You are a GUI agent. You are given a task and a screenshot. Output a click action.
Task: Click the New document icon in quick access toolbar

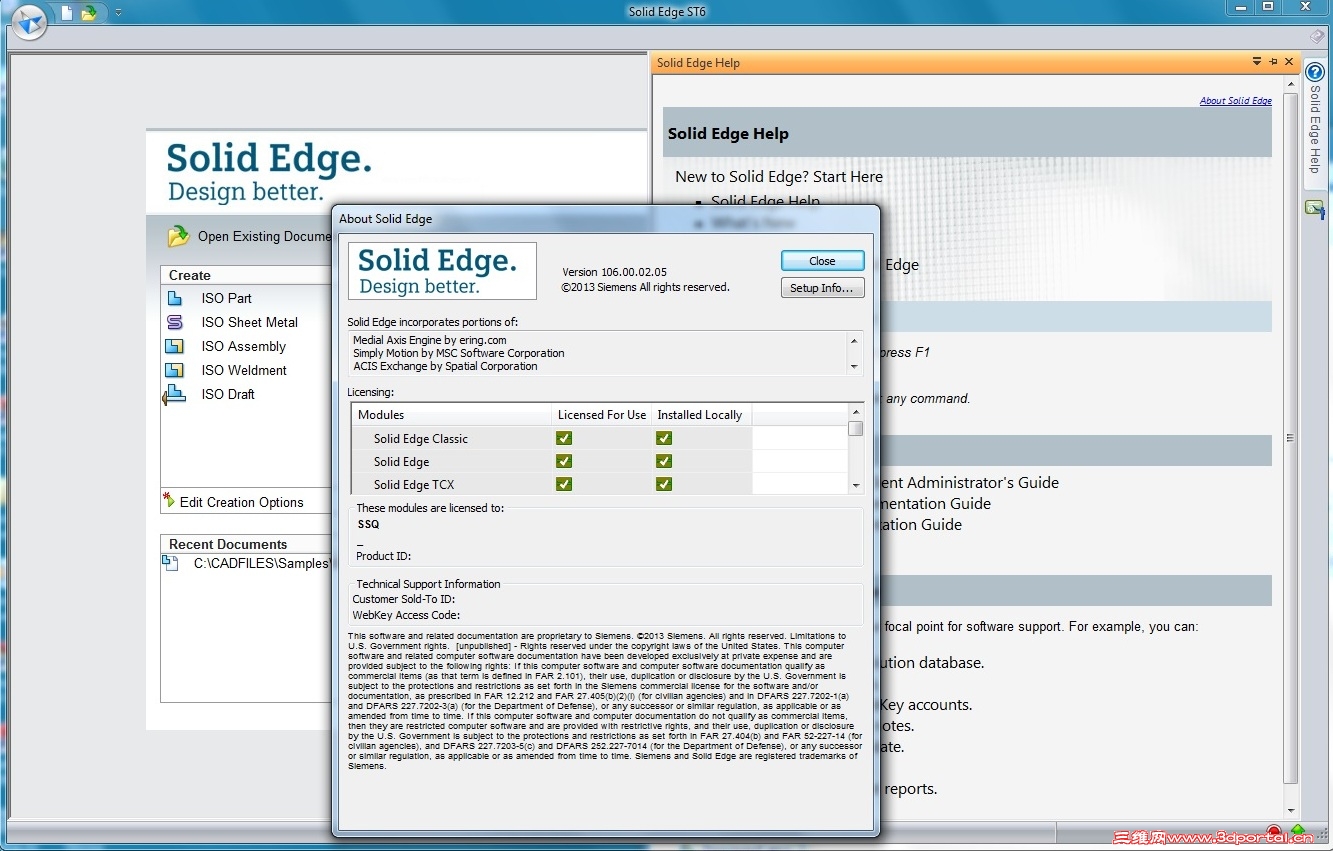click(67, 13)
